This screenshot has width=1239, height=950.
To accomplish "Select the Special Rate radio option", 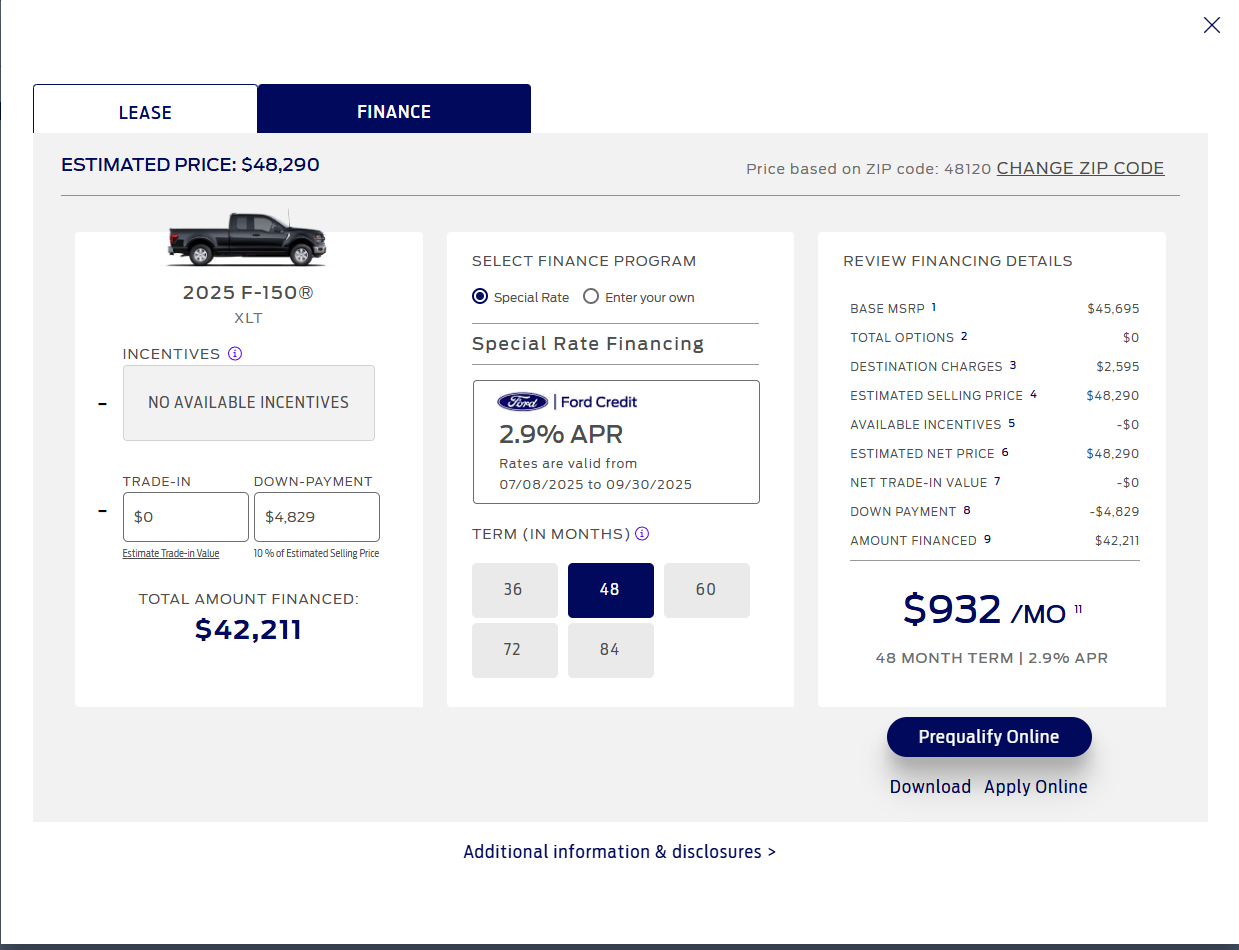I will 480,297.
